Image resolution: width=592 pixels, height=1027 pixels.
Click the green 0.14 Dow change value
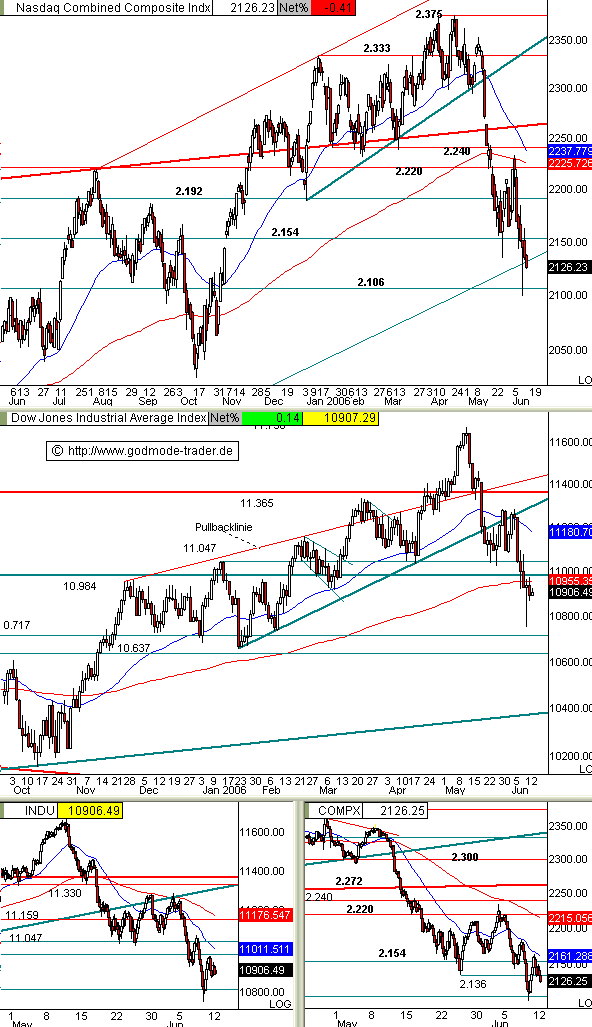[272, 417]
